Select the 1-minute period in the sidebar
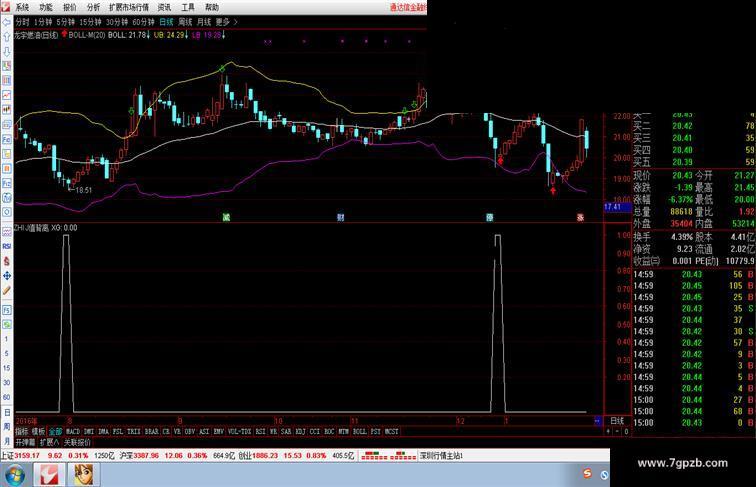The width and height of the screenshot is (756, 487). point(6,339)
